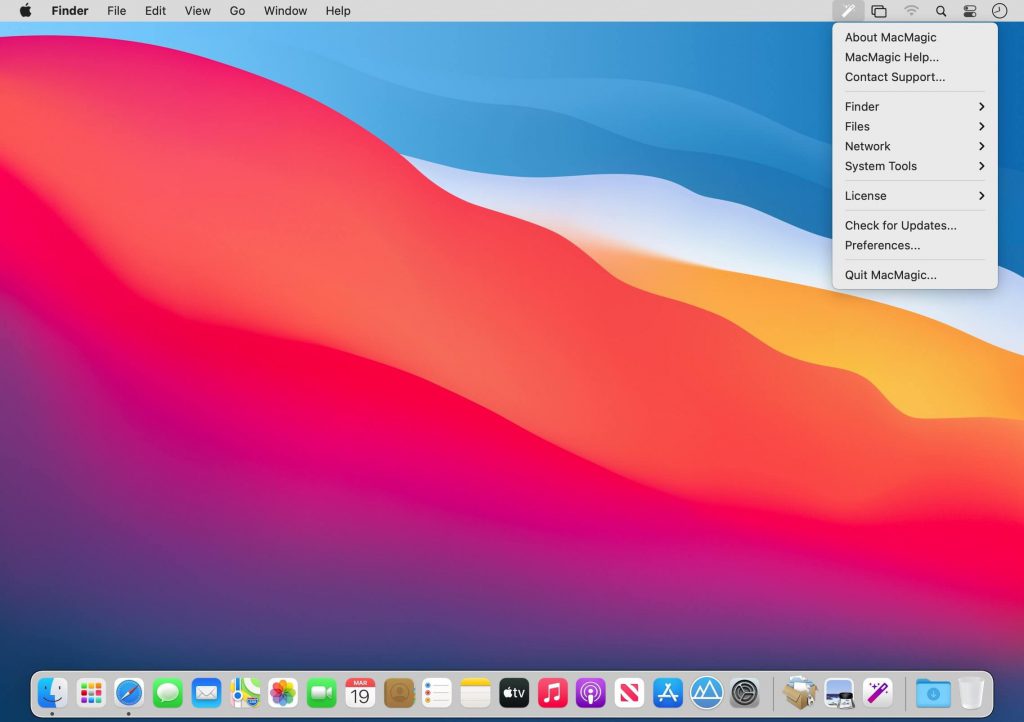
Task: Expand the System Tools submenu
Action: point(880,166)
